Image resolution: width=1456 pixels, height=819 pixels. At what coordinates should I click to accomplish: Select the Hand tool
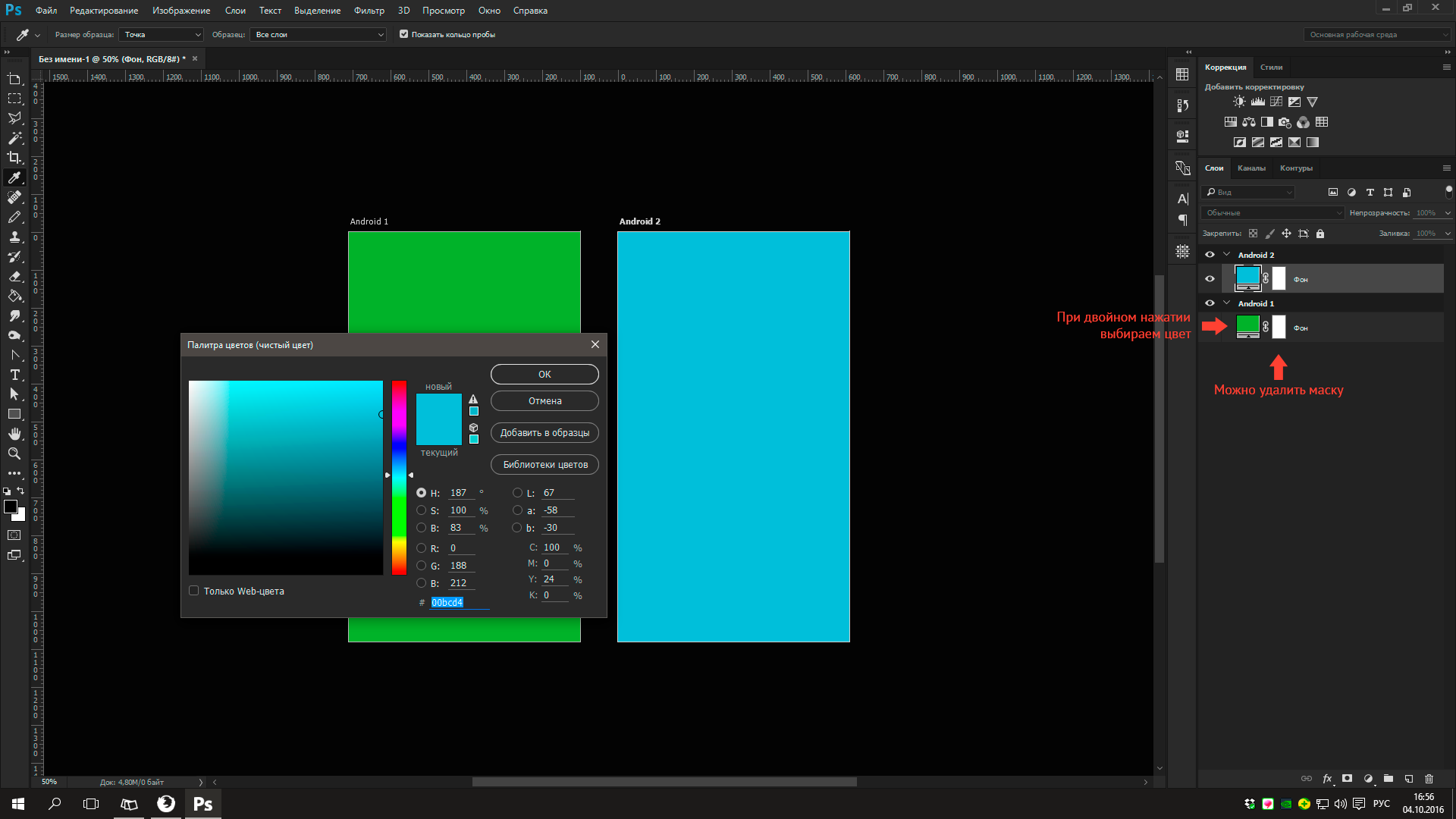(14, 434)
